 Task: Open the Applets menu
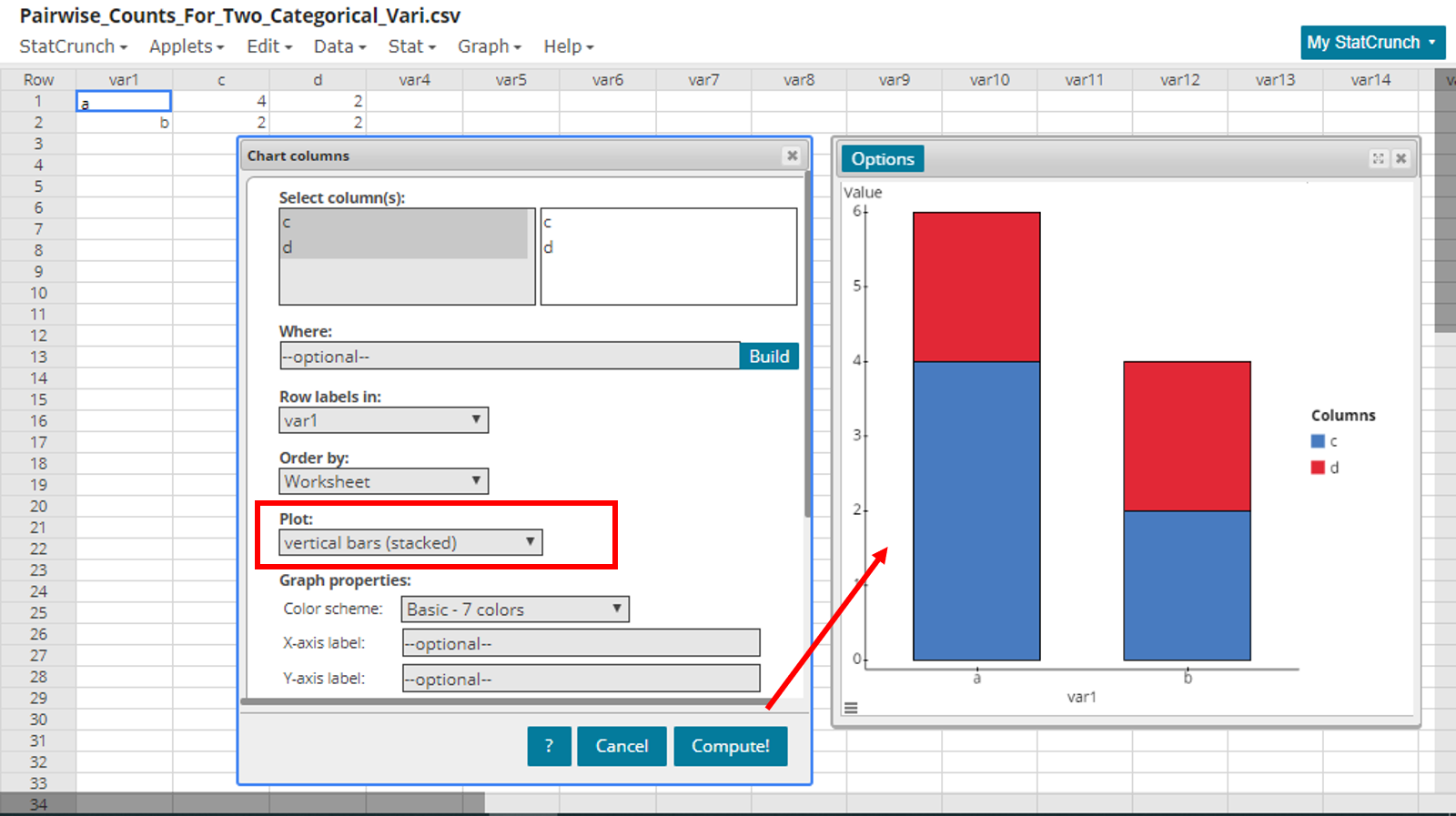(186, 46)
